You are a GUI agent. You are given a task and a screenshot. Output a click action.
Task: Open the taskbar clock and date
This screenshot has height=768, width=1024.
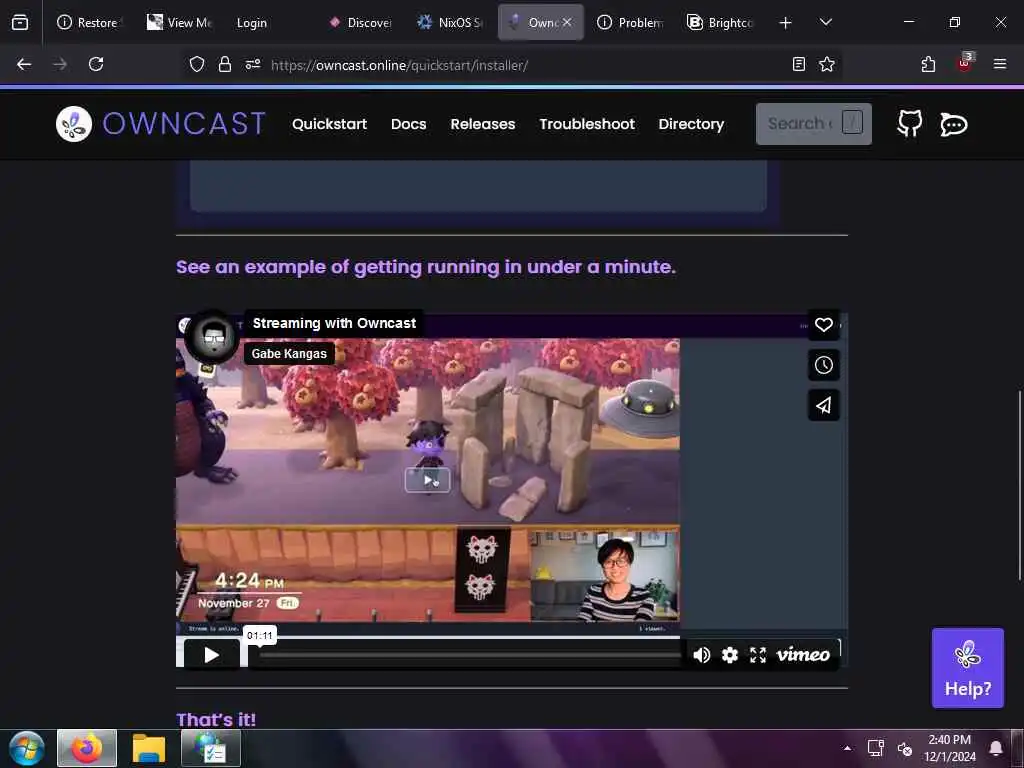pyautogui.click(x=950, y=748)
